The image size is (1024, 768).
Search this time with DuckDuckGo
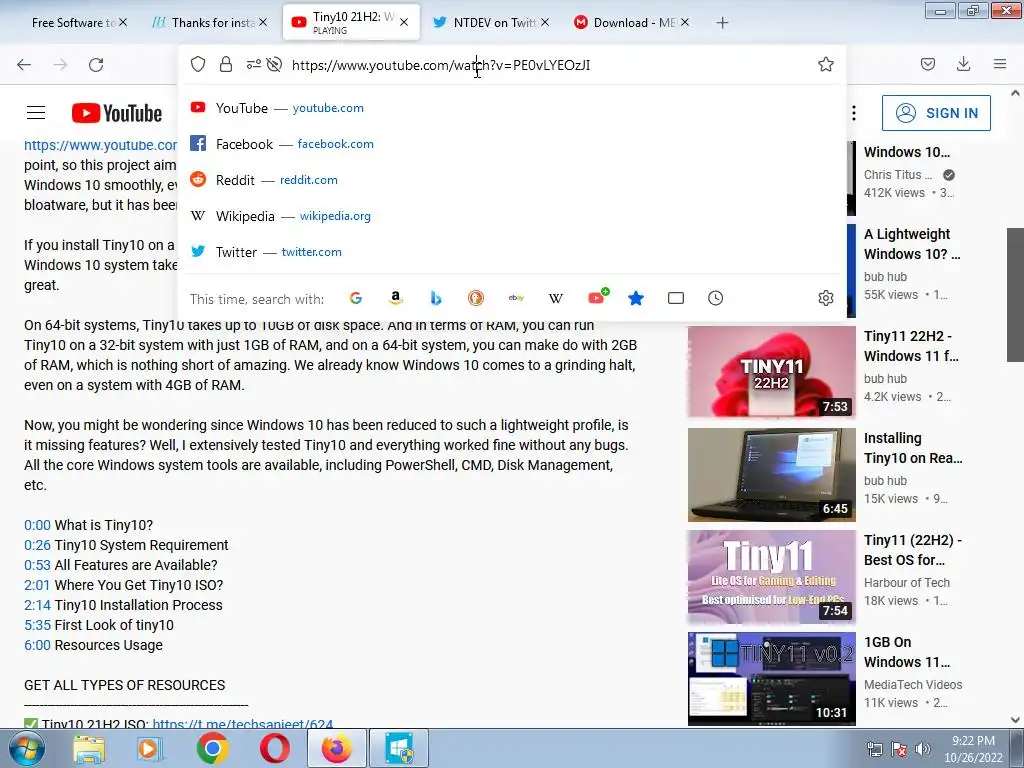tap(476, 298)
